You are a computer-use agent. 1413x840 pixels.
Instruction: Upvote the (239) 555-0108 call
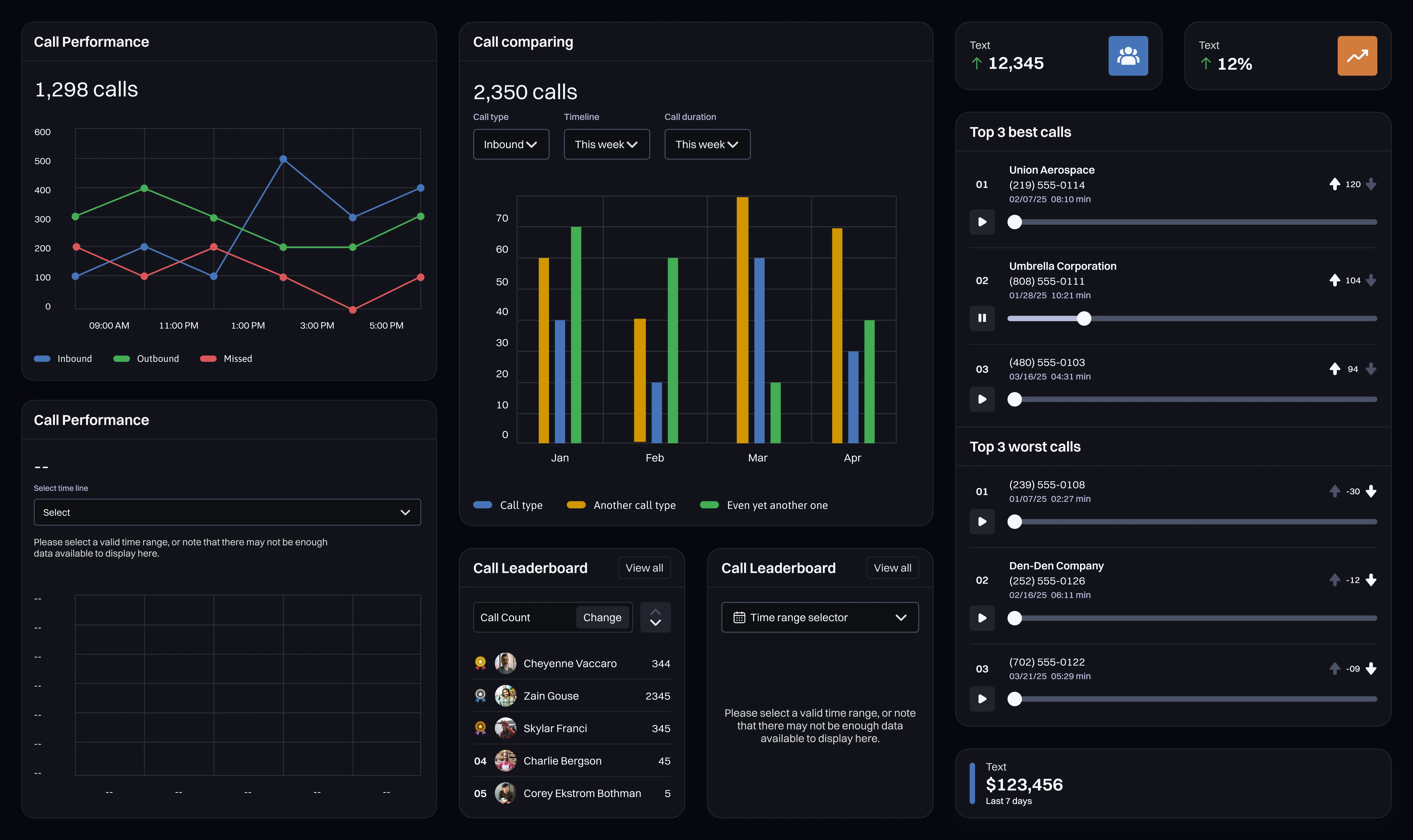click(1334, 491)
